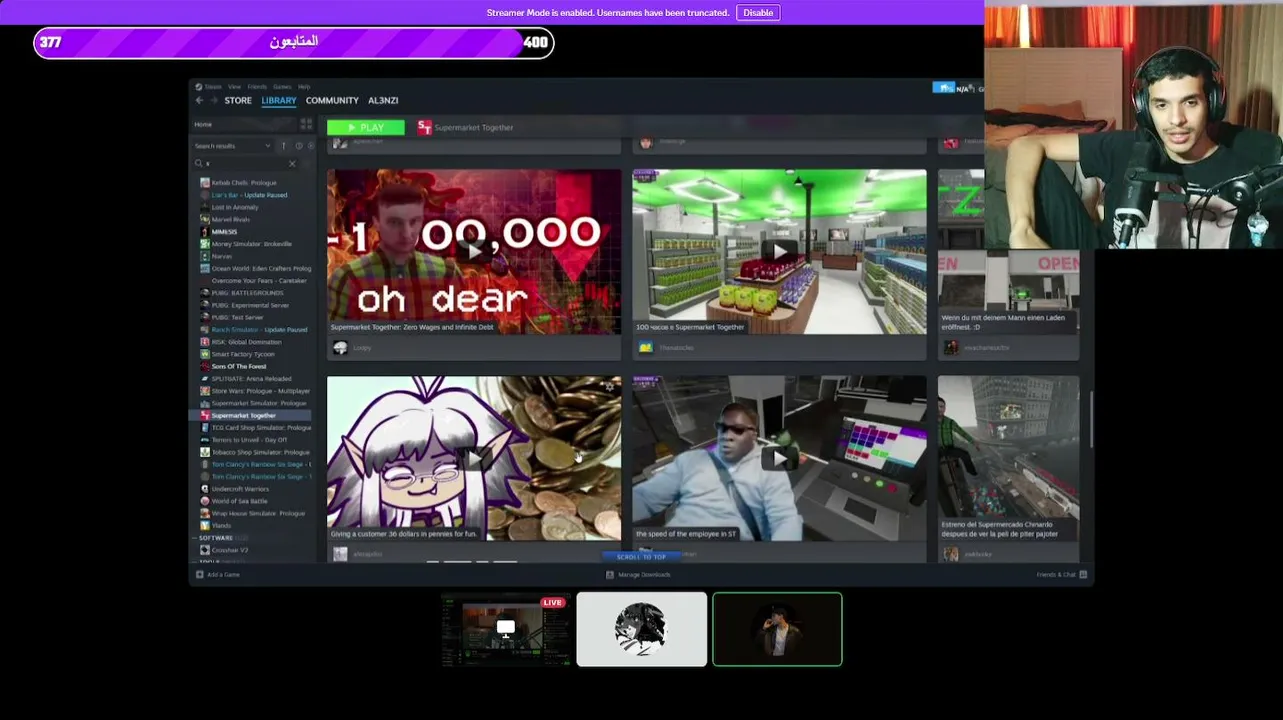Click the SCROLL TO TOP button
Screen dimensions: 1283x720
[x=641, y=557]
